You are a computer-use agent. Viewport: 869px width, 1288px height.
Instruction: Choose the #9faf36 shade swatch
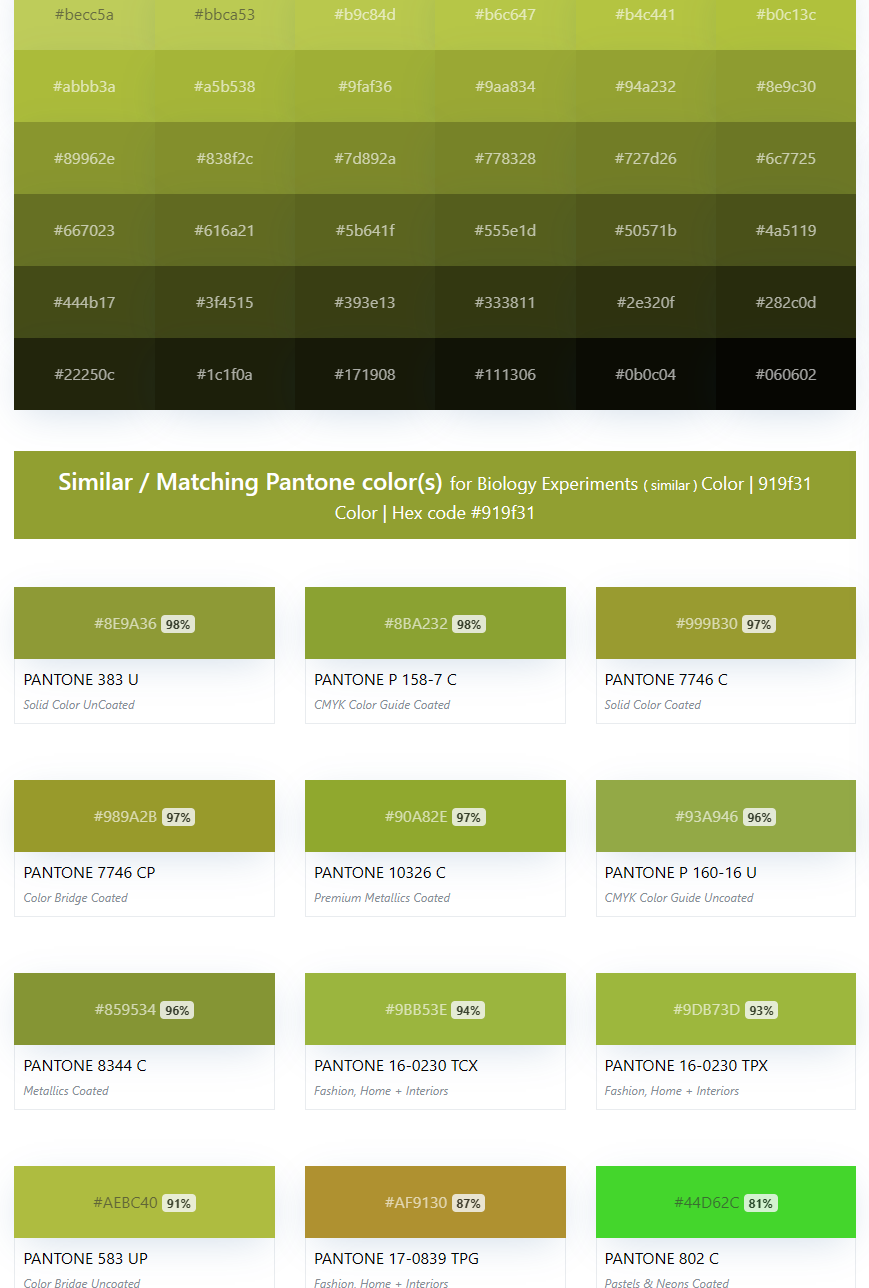pos(365,86)
